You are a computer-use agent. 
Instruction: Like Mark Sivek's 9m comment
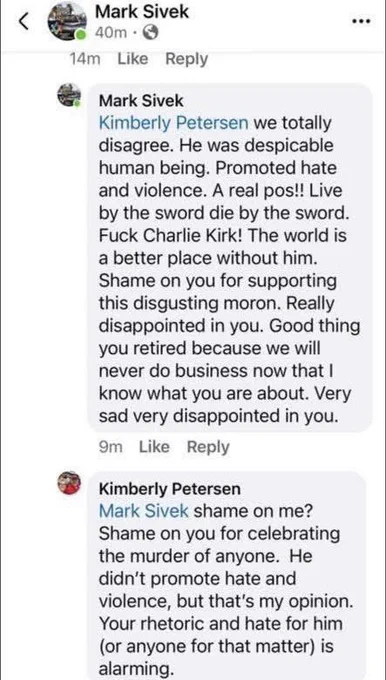[154, 447]
